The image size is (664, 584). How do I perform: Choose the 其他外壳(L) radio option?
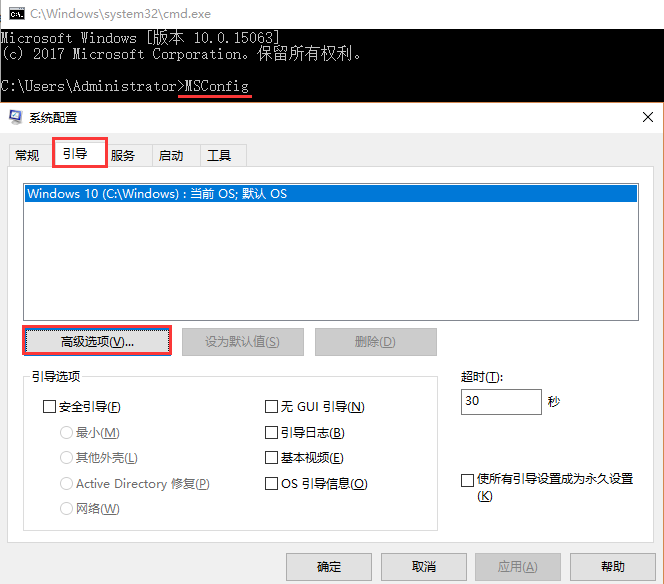(x=66, y=458)
